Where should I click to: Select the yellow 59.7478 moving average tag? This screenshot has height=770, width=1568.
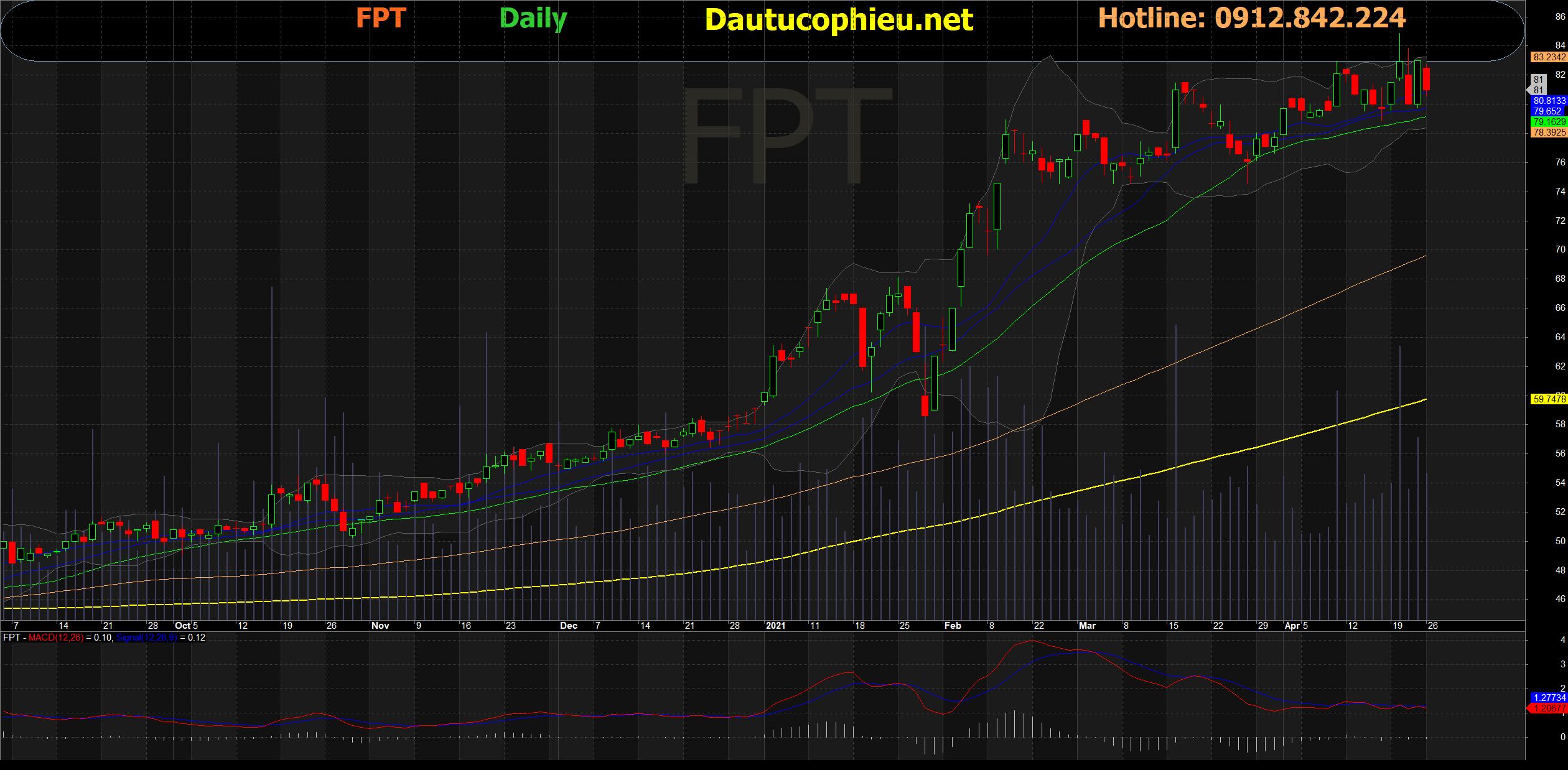tap(1549, 399)
